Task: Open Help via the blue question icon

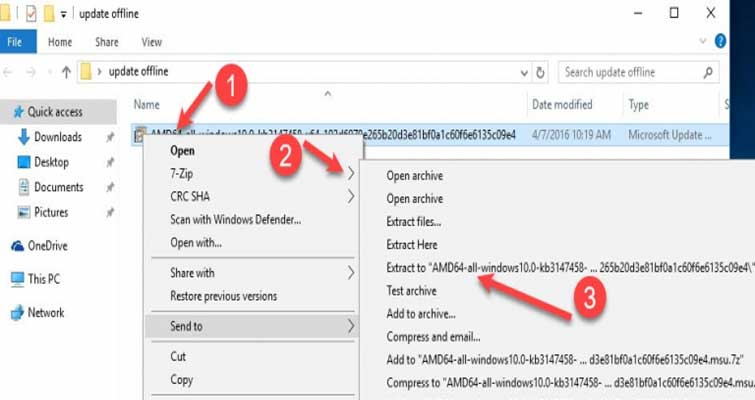Action: [x=720, y=41]
